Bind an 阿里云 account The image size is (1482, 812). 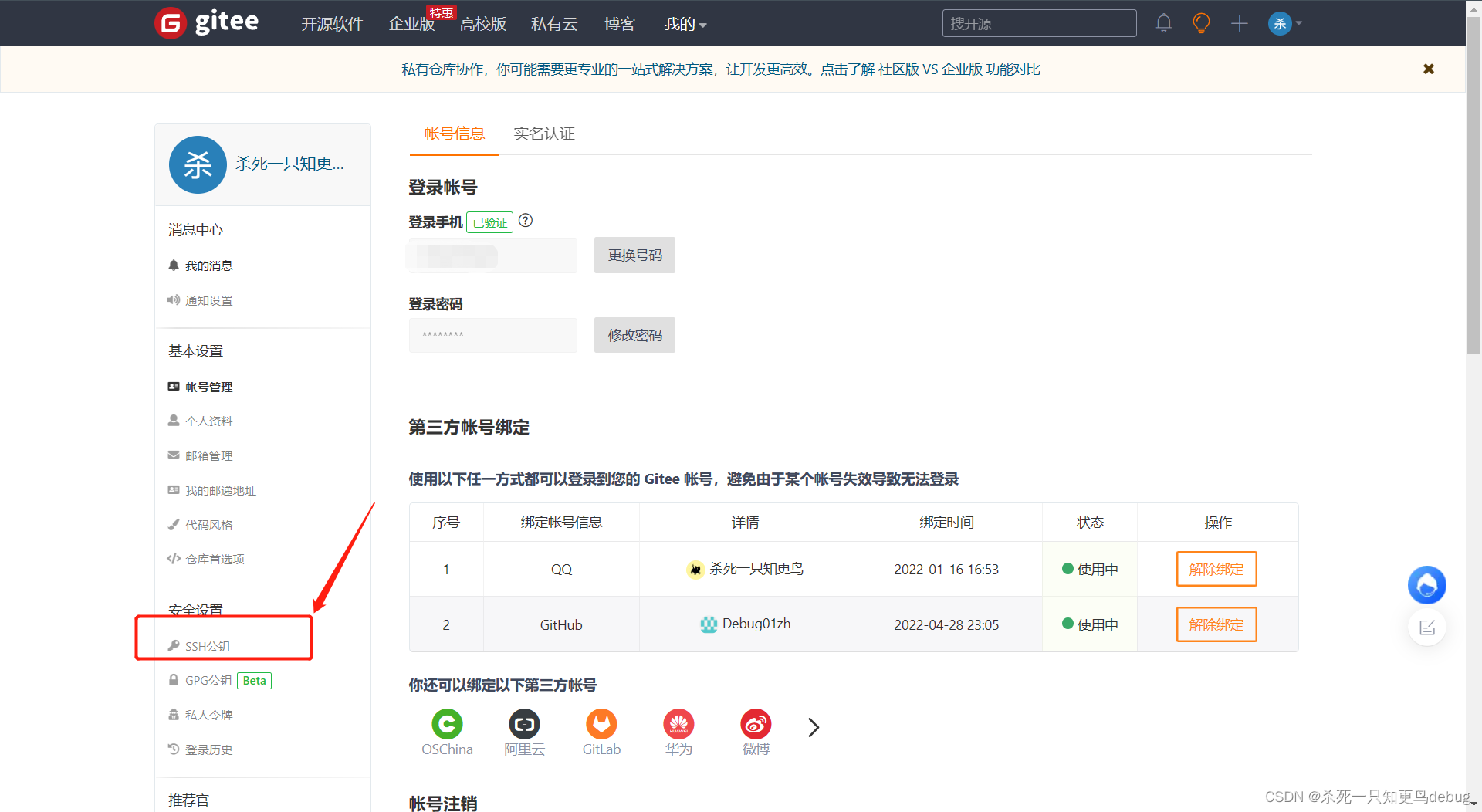[524, 732]
